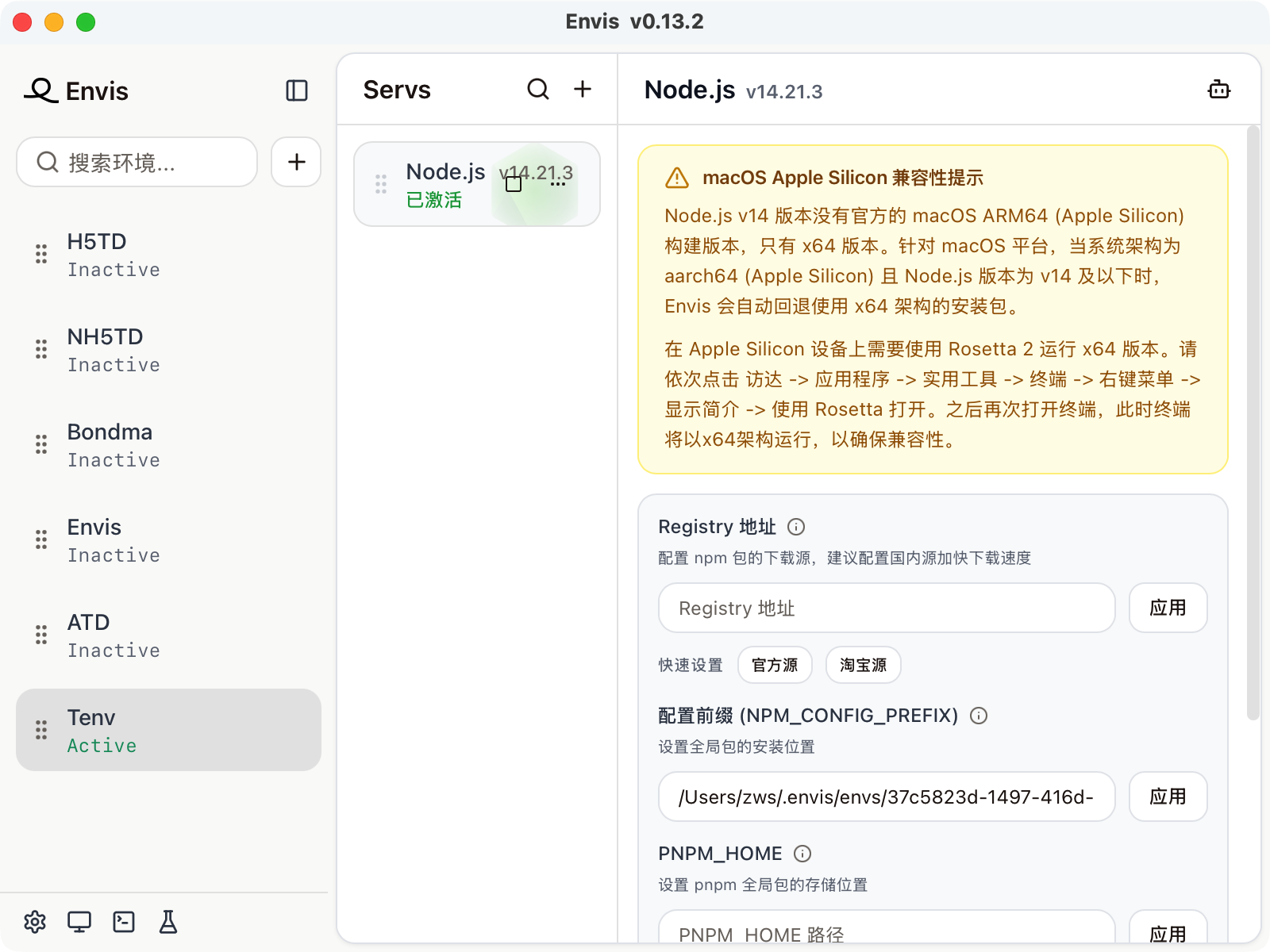Click the Active status under Tenv
Screen dimensions: 1270x952
coord(102,746)
